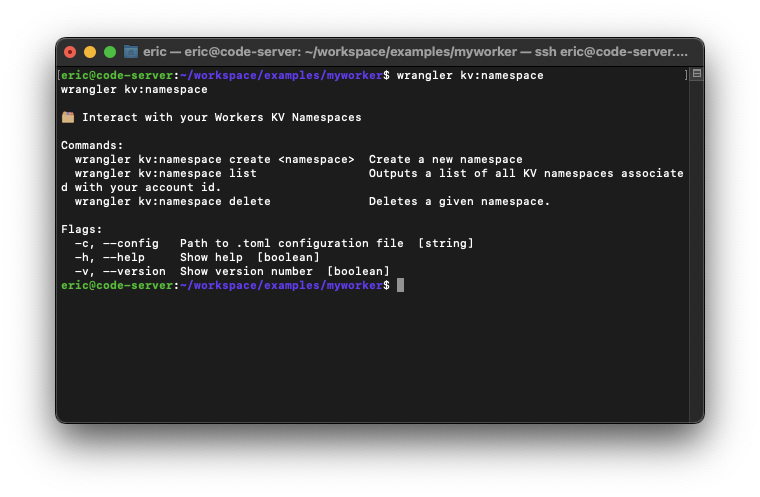Zoom the window using the green button

click(x=110, y=51)
